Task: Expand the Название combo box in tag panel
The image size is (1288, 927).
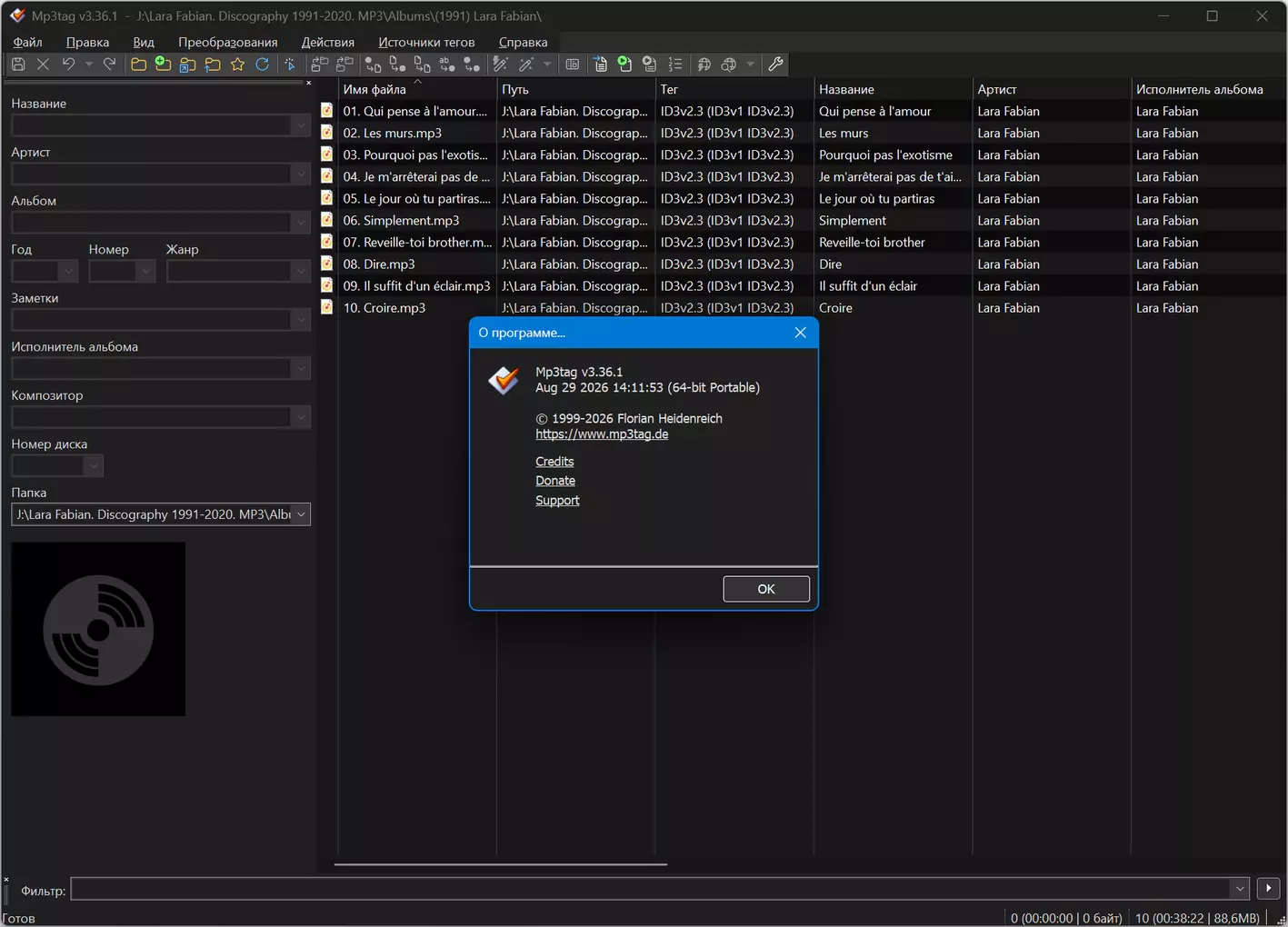Action: (x=301, y=125)
